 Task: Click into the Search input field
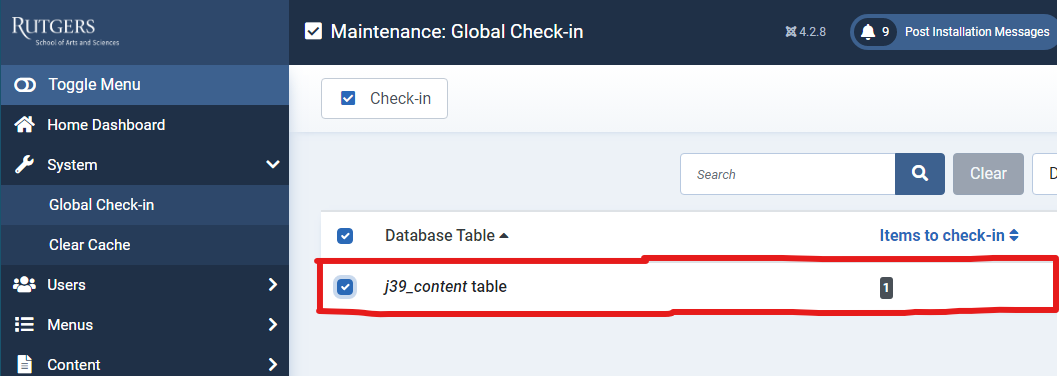coord(788,174)
